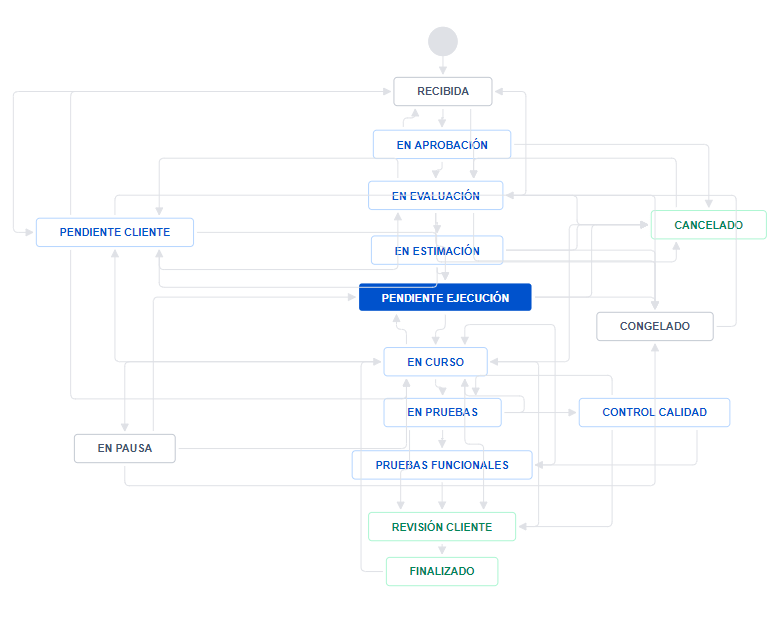The height and width of the screenshot is (620, 778).
Task: Select the transition arrow from REVISIÓN CLIENTE to FINALIZADO
Action: click(442, 549)
